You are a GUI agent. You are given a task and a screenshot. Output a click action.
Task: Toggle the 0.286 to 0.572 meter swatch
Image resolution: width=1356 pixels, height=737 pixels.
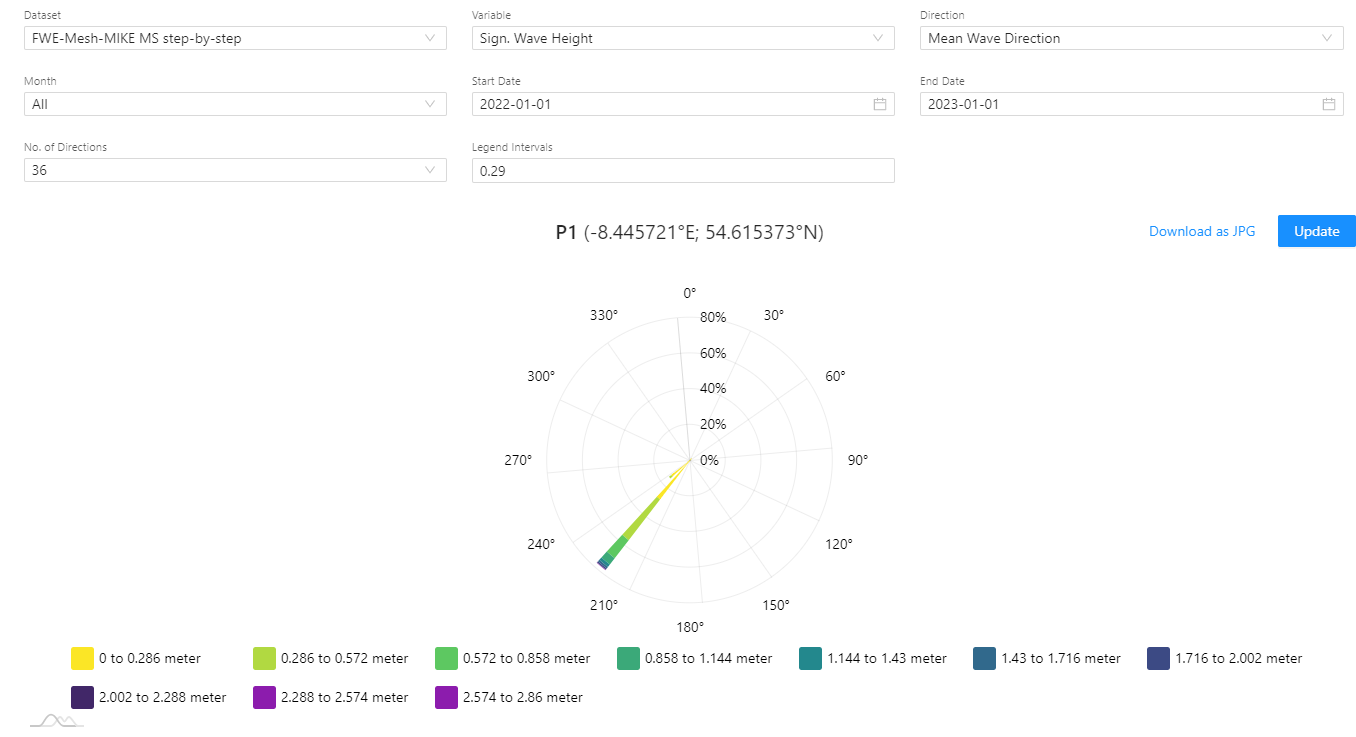coord(265,658)
